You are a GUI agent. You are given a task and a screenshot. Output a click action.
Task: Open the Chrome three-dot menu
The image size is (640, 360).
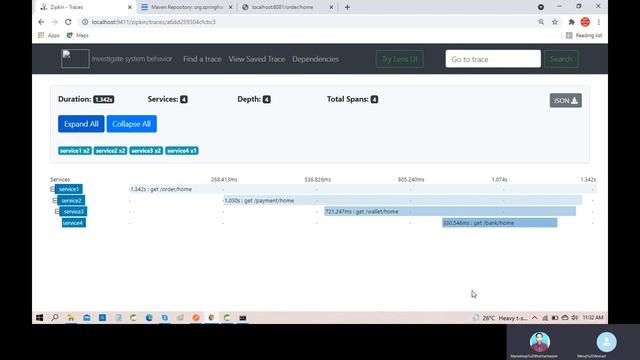[599, 22]
